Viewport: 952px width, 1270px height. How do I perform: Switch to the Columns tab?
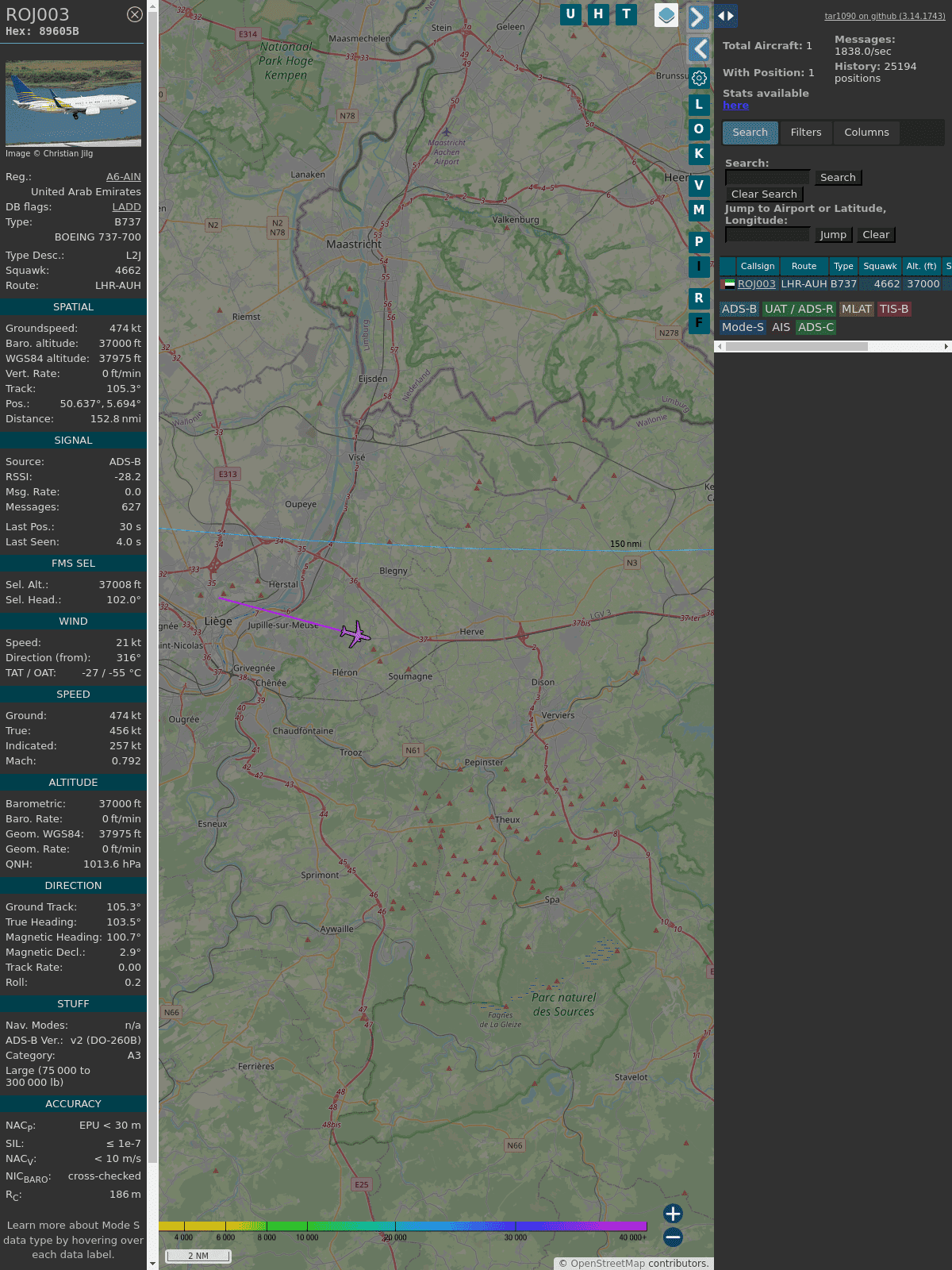(x=866, y=133)
